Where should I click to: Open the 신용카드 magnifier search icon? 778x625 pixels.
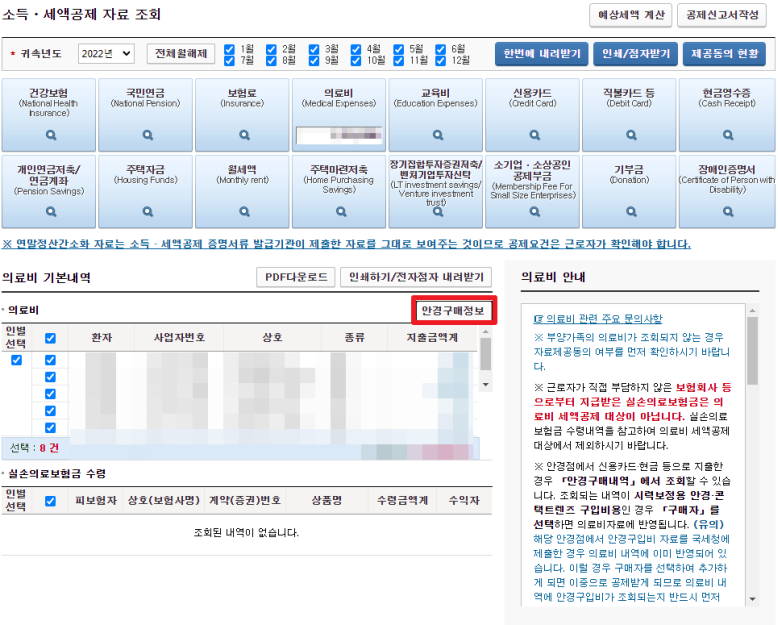coord(534,135)
